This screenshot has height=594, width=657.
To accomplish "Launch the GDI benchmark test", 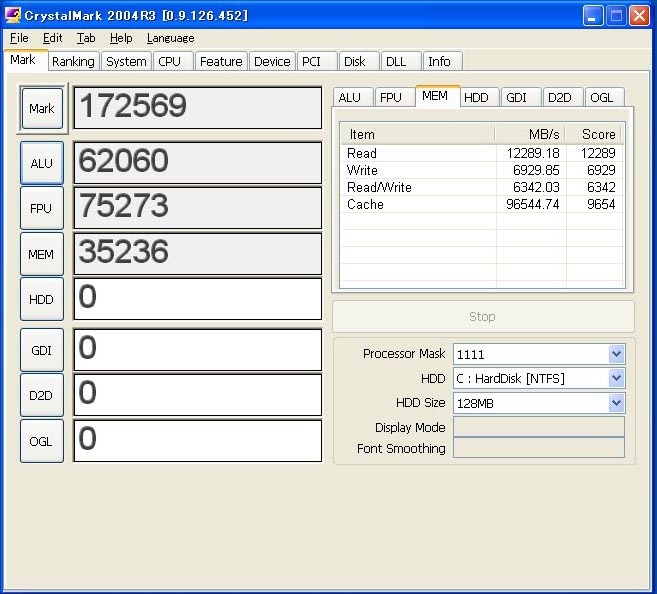I will coord(42,350).
